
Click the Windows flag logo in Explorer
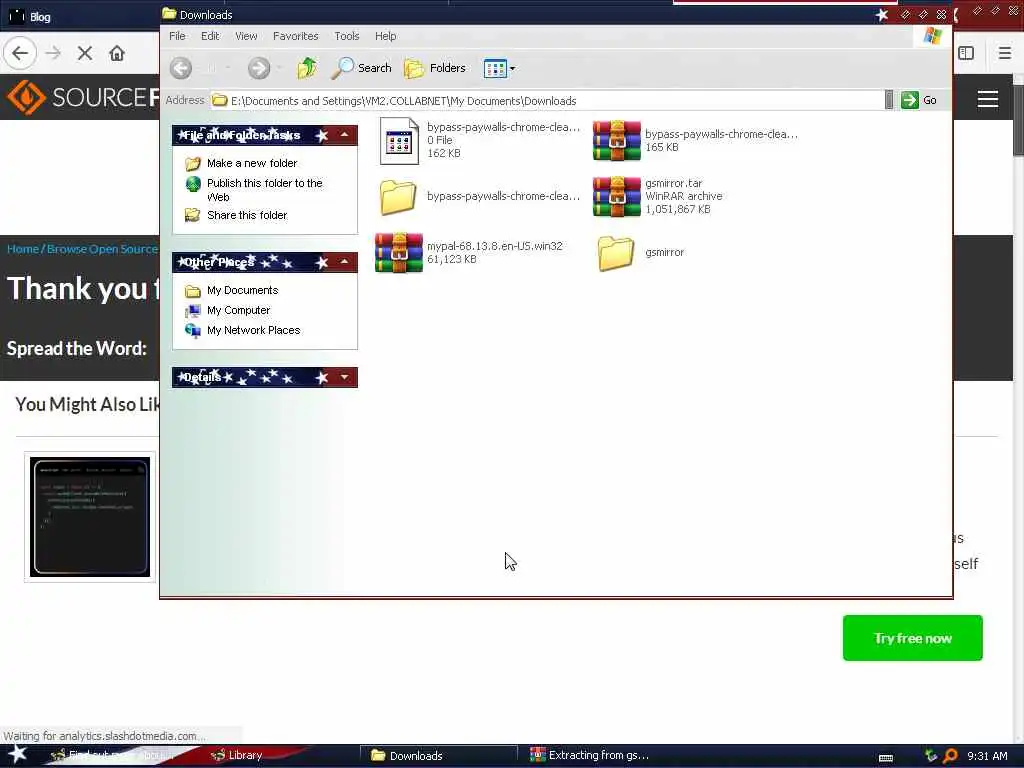tap(933, 36)
